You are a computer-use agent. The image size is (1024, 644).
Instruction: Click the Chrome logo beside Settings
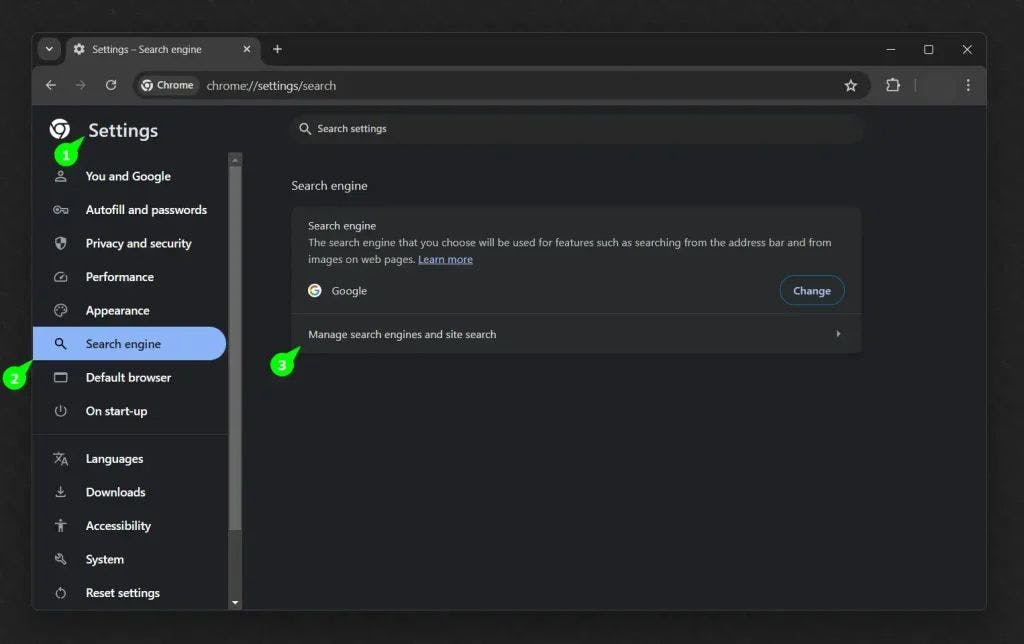[60, 129]
